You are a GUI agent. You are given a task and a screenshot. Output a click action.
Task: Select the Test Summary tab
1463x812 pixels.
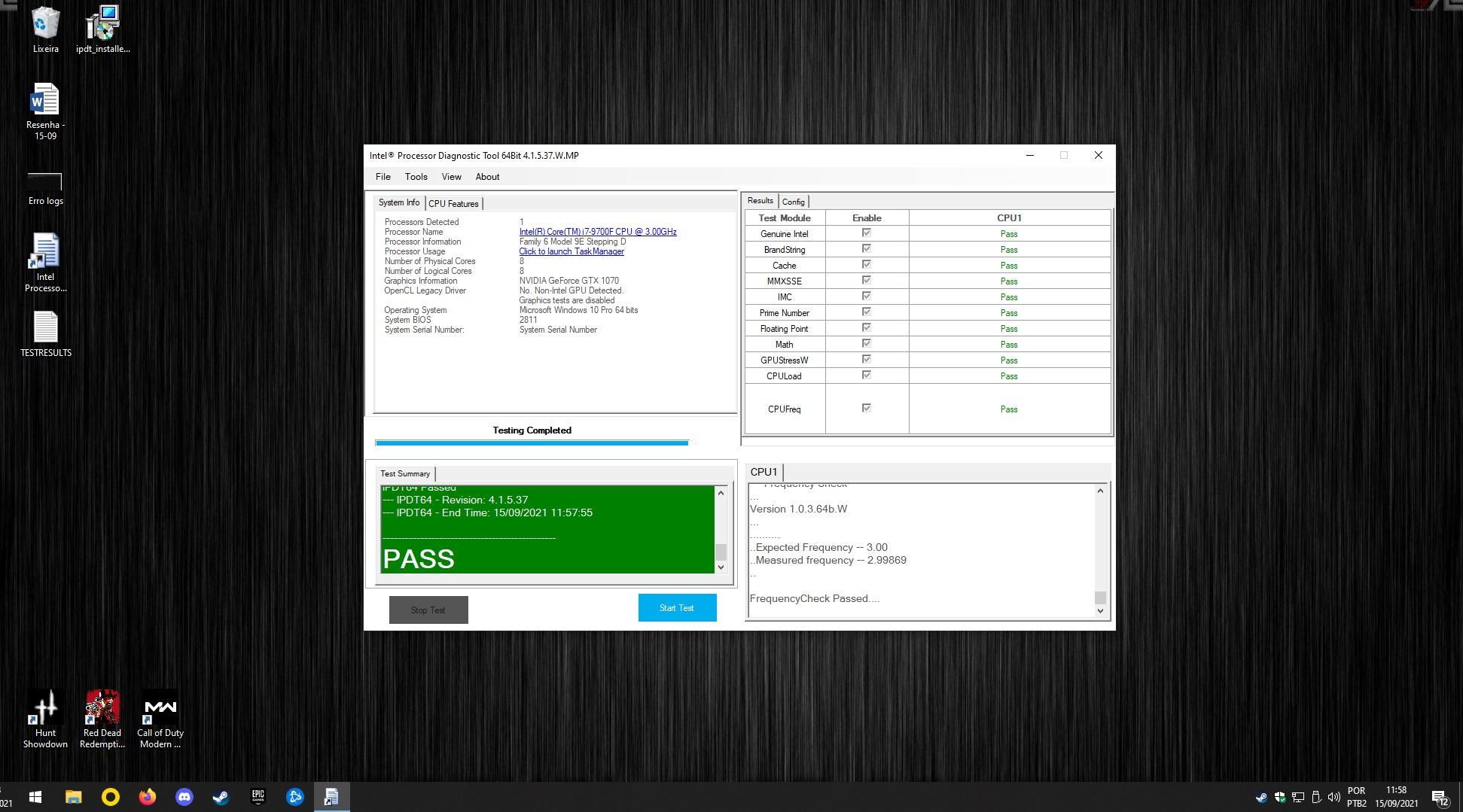[x=405, y=474]
